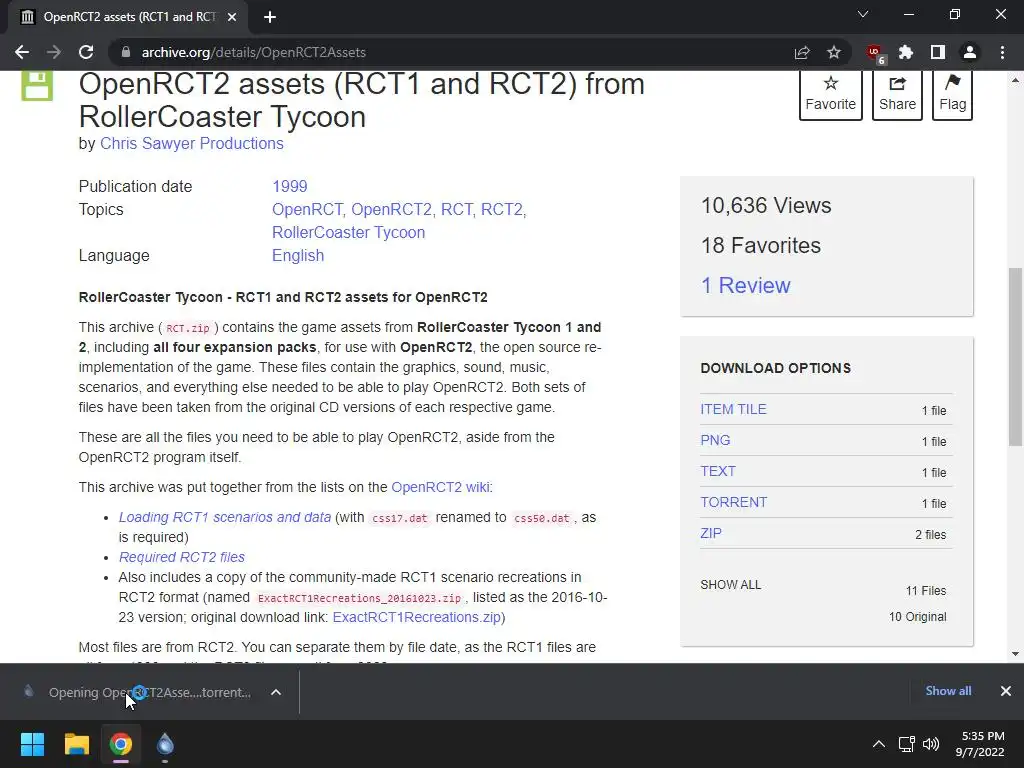Screen dimensions: 1024x768
Task: Close the downloads bar
Action: (x=1006, y=691)
